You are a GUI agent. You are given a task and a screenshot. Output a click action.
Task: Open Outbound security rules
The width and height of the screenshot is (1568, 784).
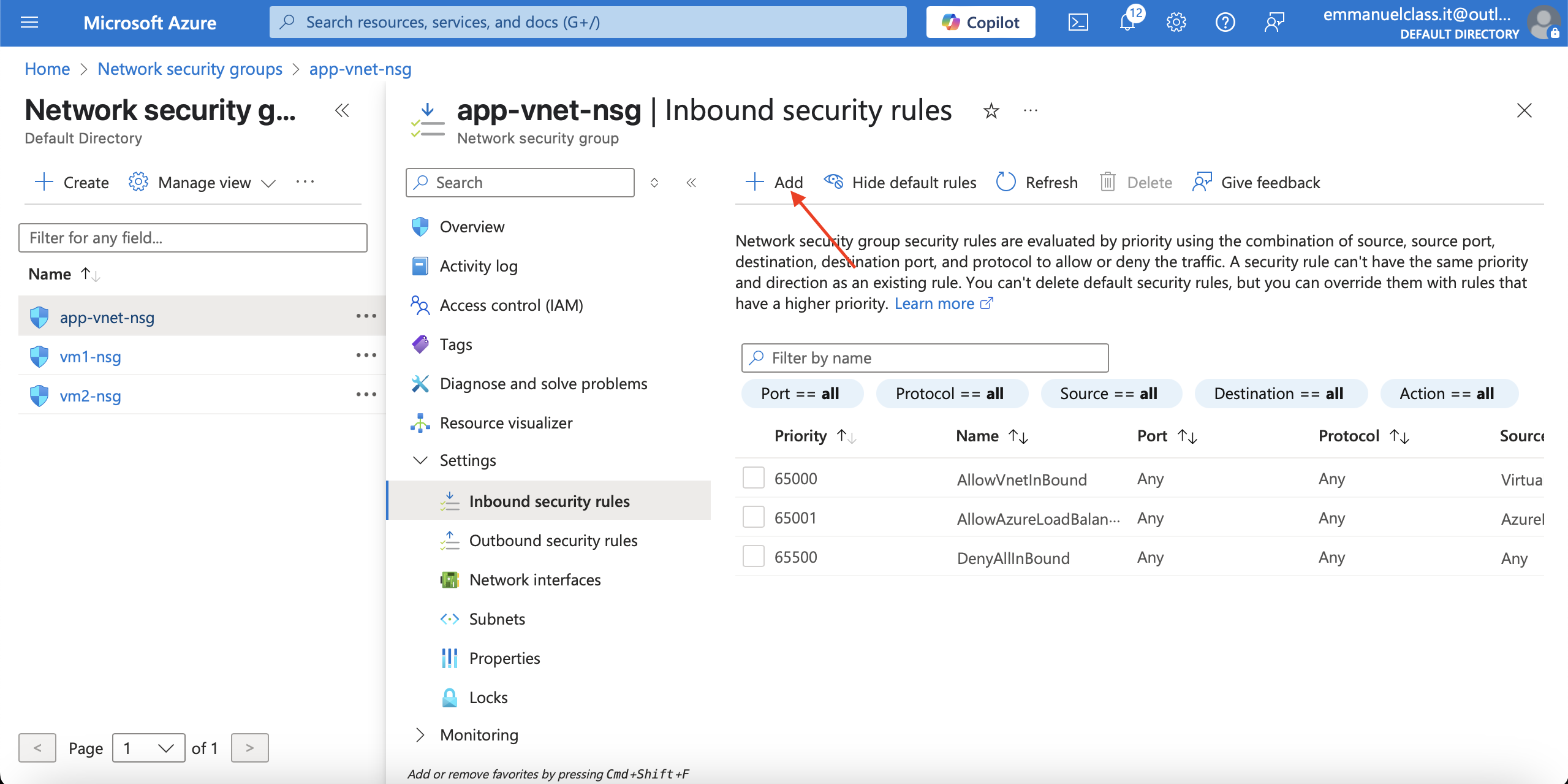click(x=553, y=541)
